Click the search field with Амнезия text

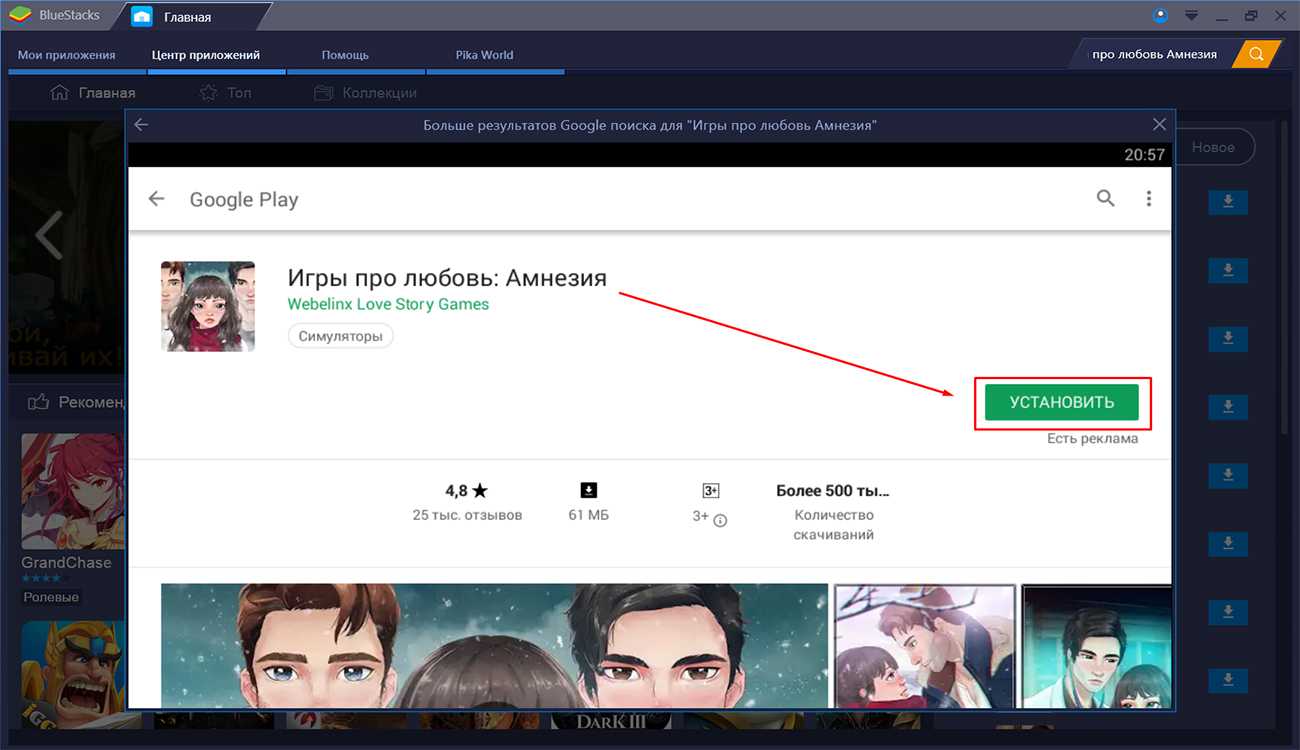pos(1154,54)
